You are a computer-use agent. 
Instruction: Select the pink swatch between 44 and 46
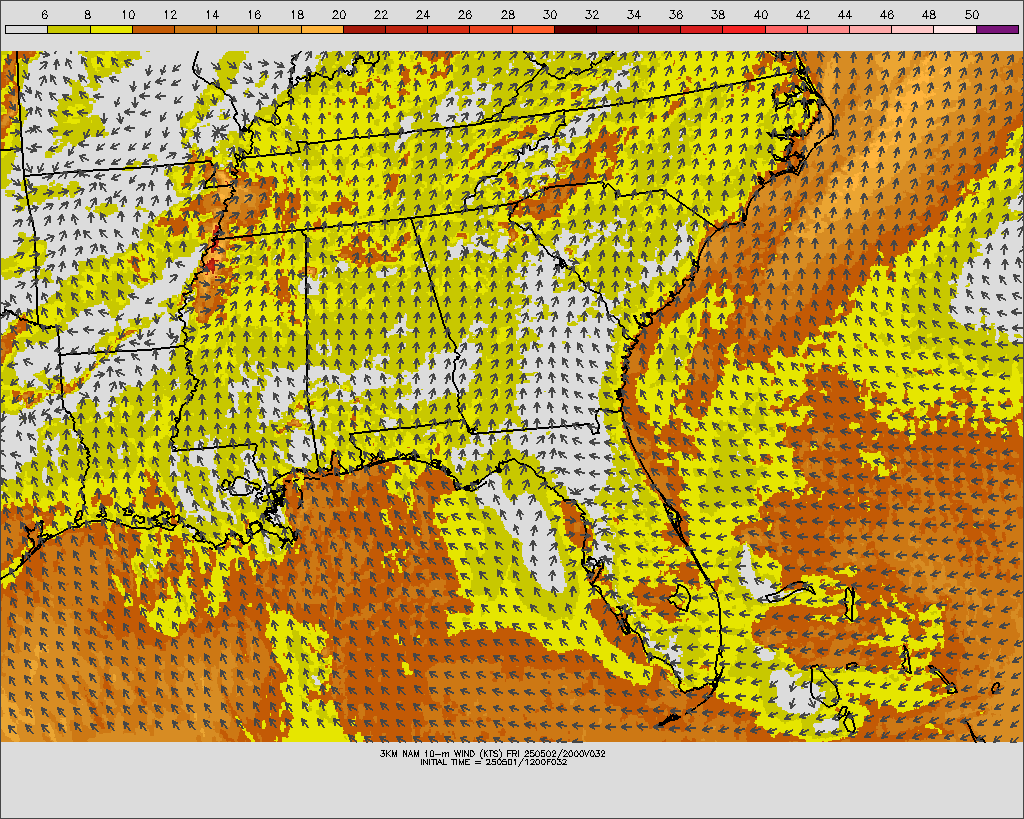tap(871, 29)
